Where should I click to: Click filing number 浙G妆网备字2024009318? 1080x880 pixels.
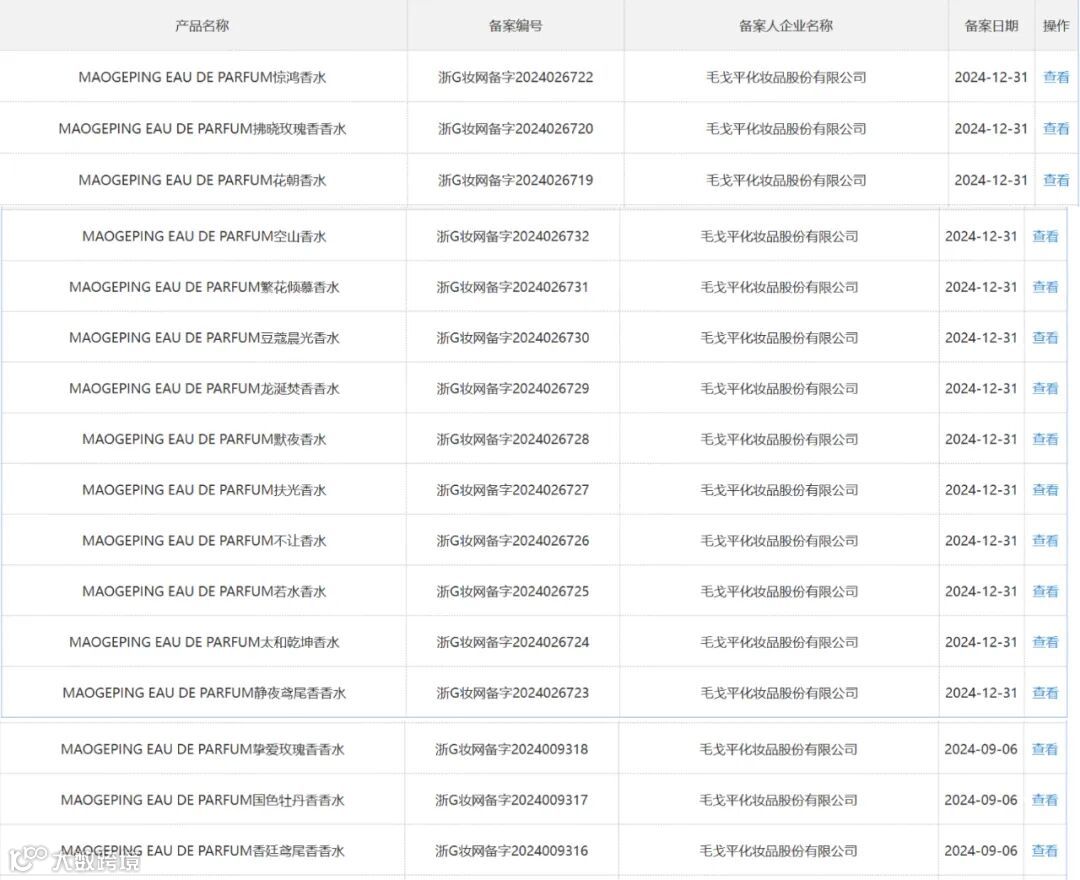click(x=512, y=749)
